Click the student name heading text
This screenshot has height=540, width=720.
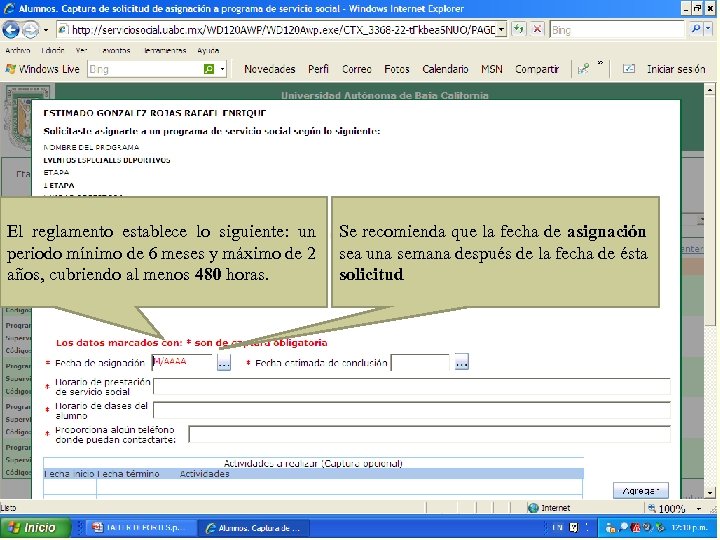[155, 113]
